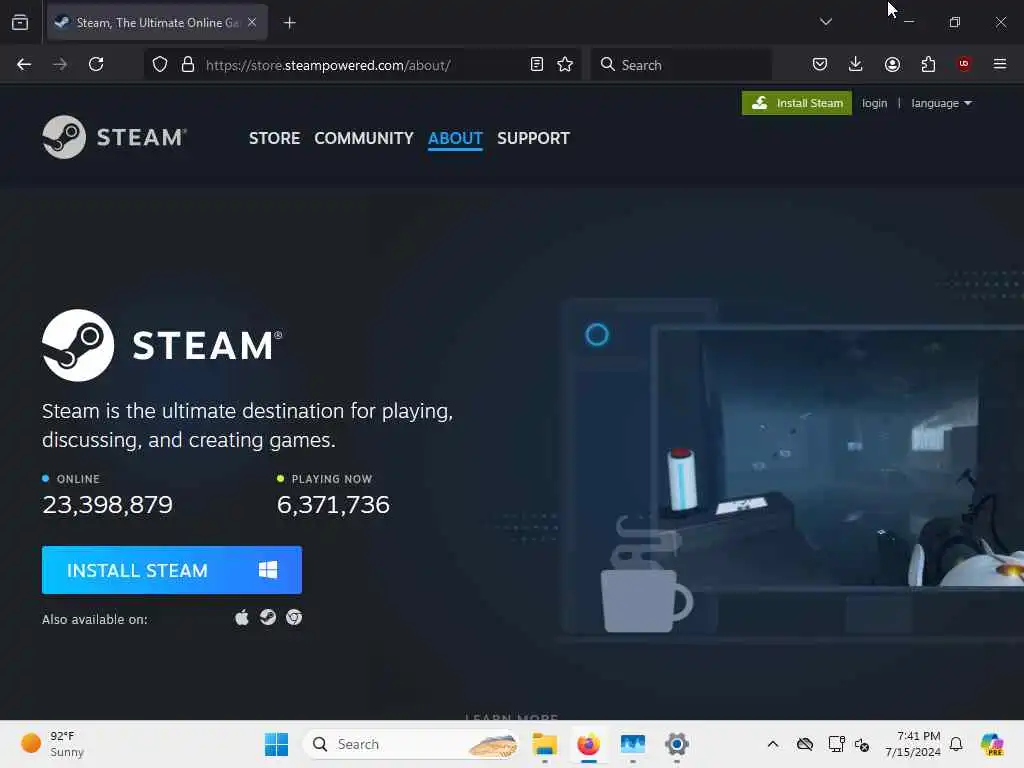Image resolution: width=1024 pixels, height=768 pixels.
Task: Click the display connection tray icon
Action: pyautogui.click(x=836, y=744)
